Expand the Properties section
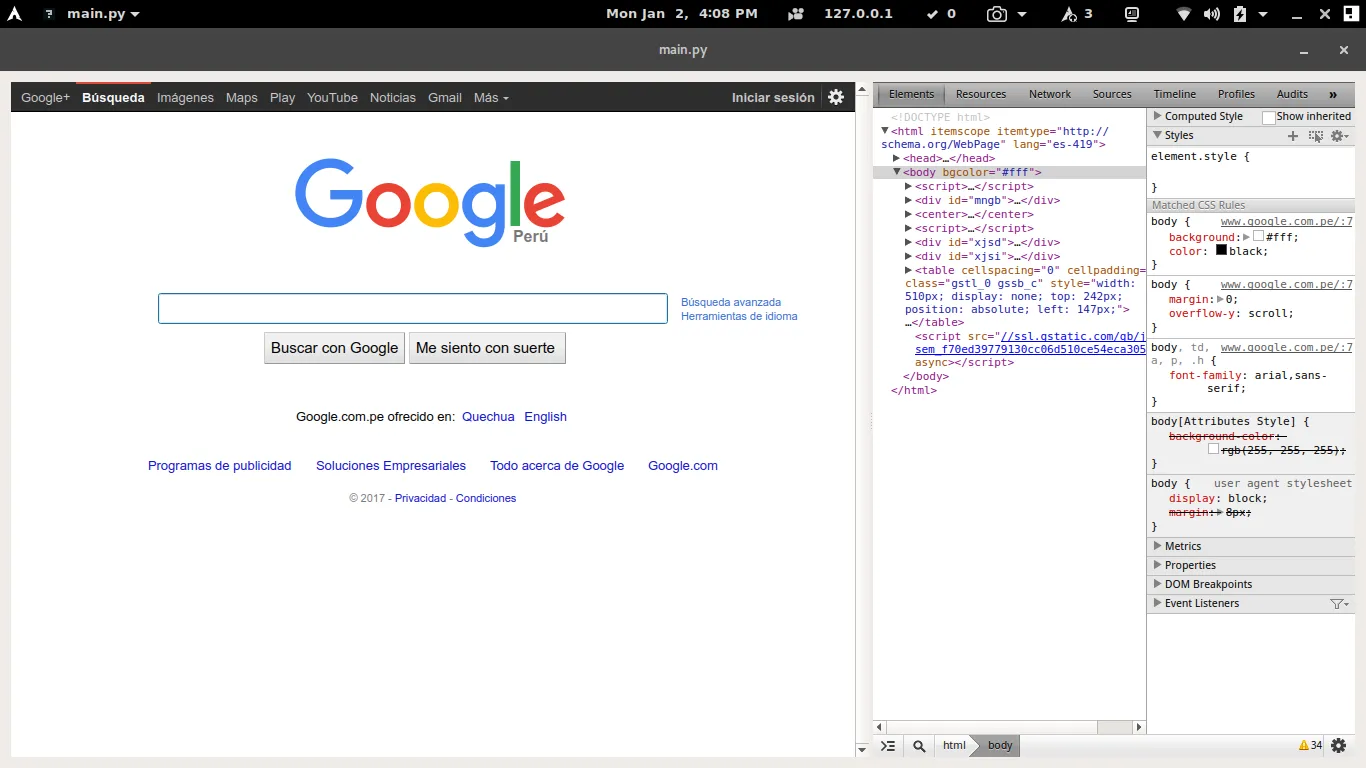 point(1157,565)
